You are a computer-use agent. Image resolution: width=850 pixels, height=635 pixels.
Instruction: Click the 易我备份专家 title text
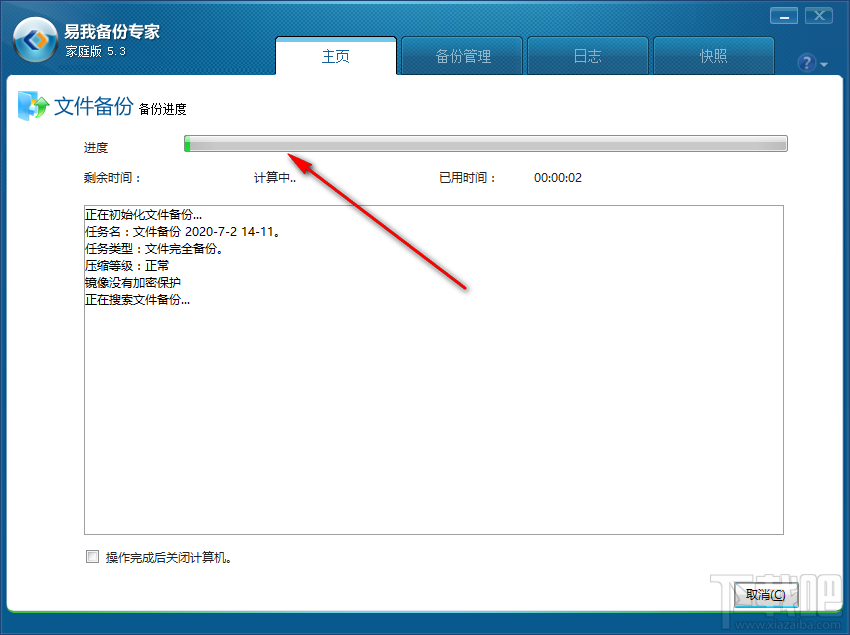(x=112, y=31)
